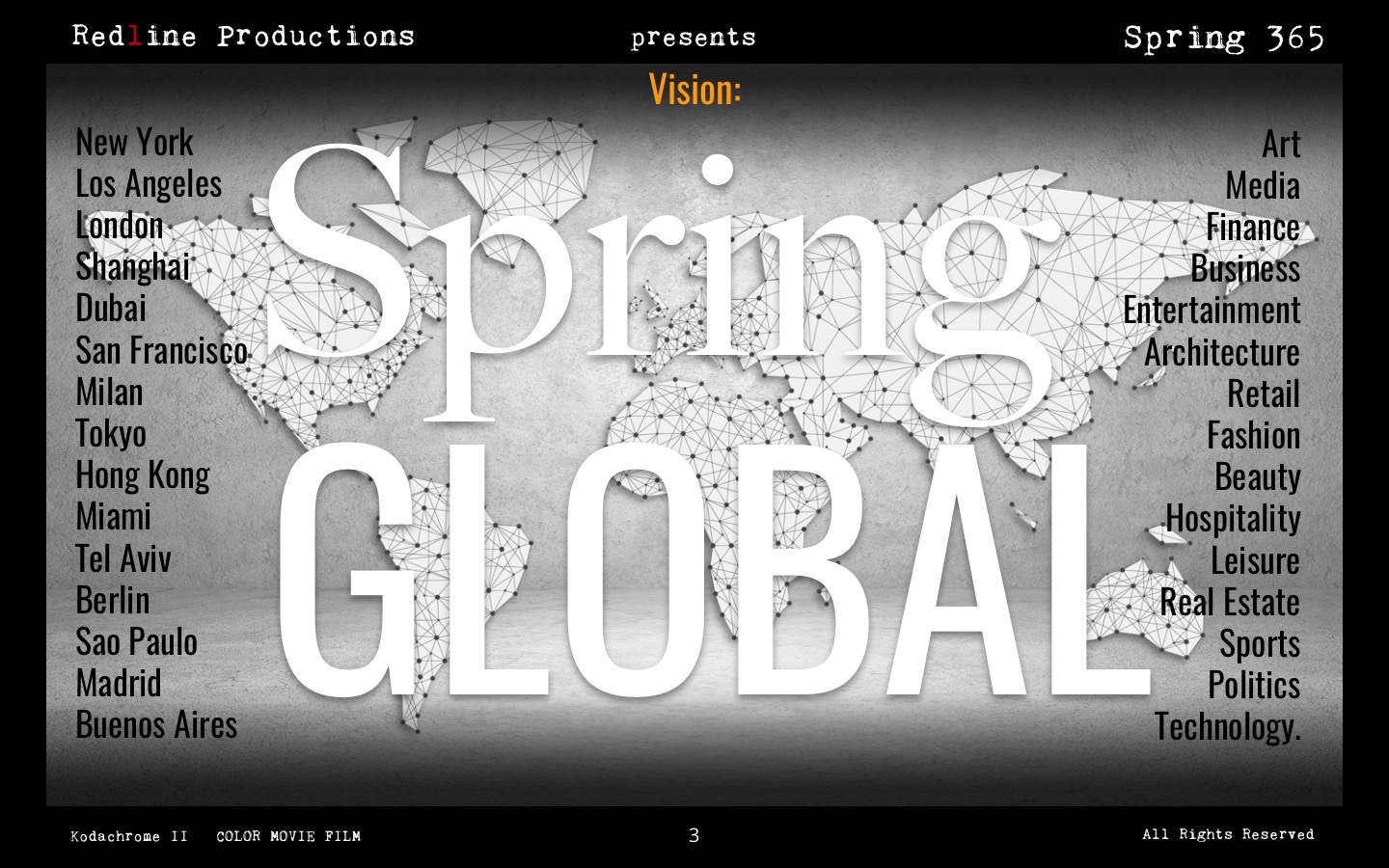Viewport: 1389px width, 868px height.
Task: Select the orange Vision: heading
Action: click(694, 90)
